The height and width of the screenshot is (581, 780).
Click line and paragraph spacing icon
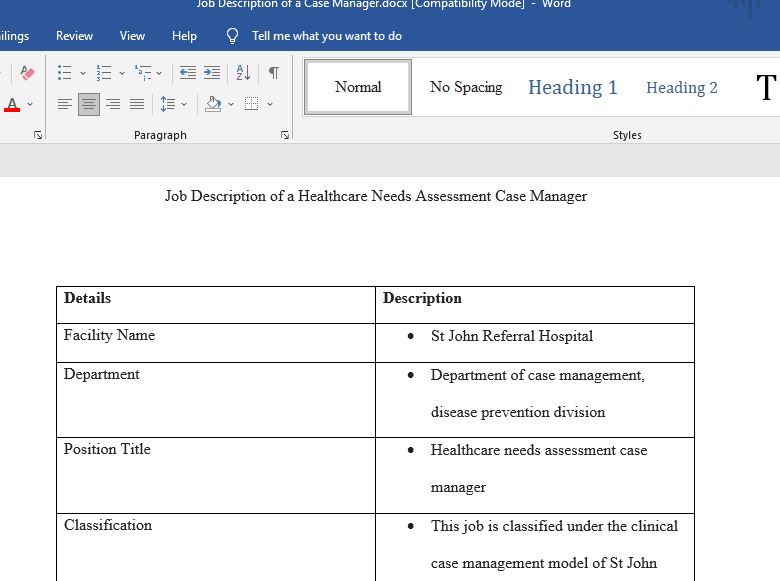tap(168, 104)
